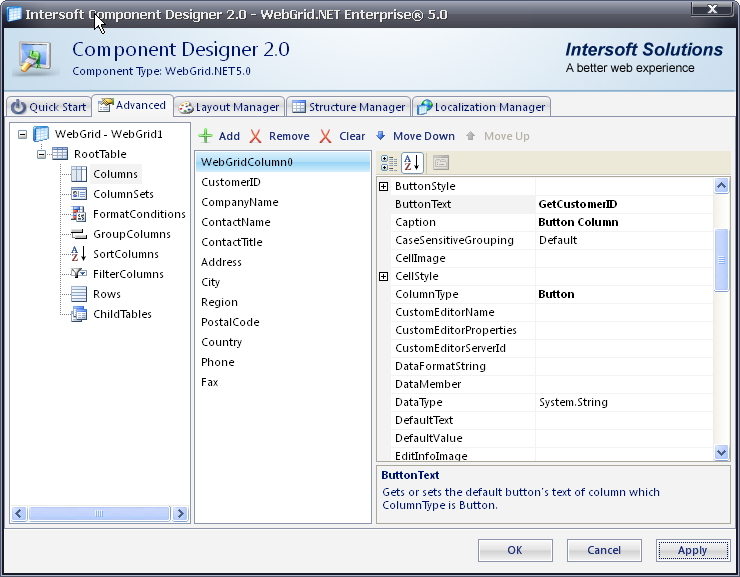Select ContactName in the column list

tap(283, 222)
